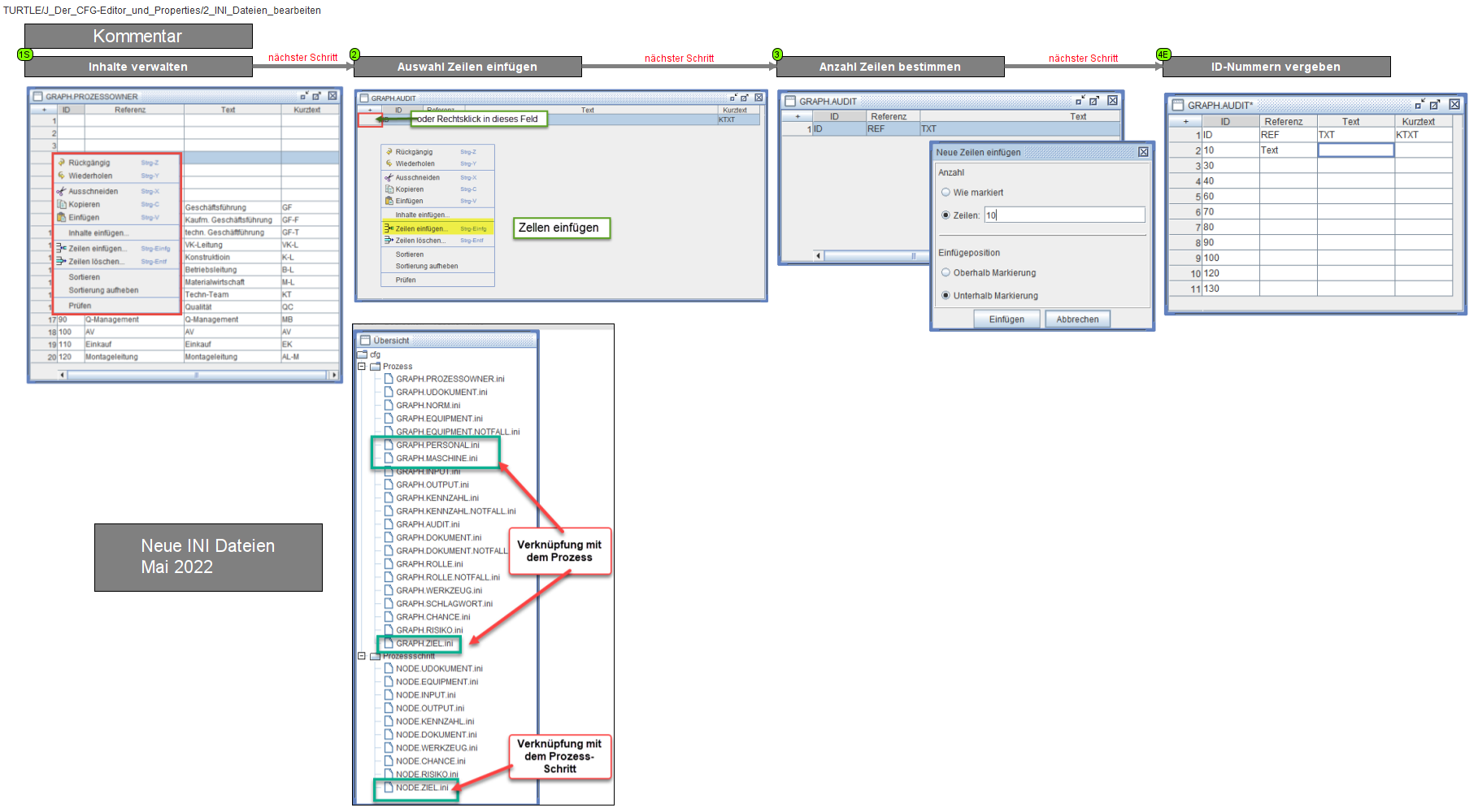The height and width of the screenshot is (812, 1478).
Task: Click the highlighted Zeilen einfügen icon in GRAPH.AUDIT menu
Action: [389, 228]
